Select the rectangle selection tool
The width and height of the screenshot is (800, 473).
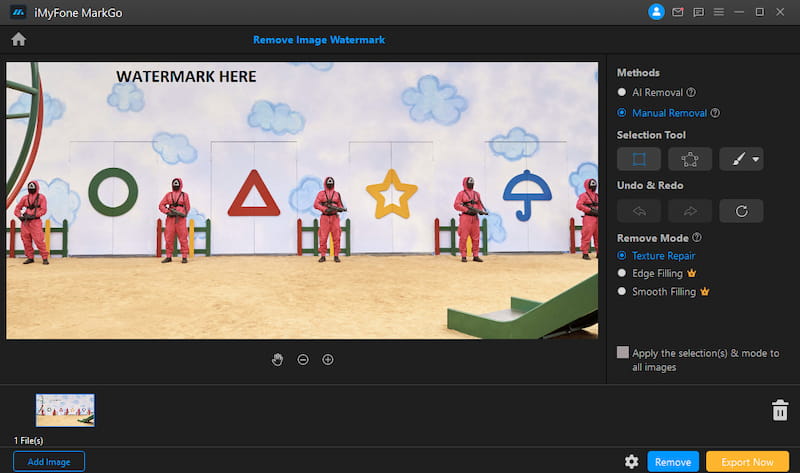[639, 159]
